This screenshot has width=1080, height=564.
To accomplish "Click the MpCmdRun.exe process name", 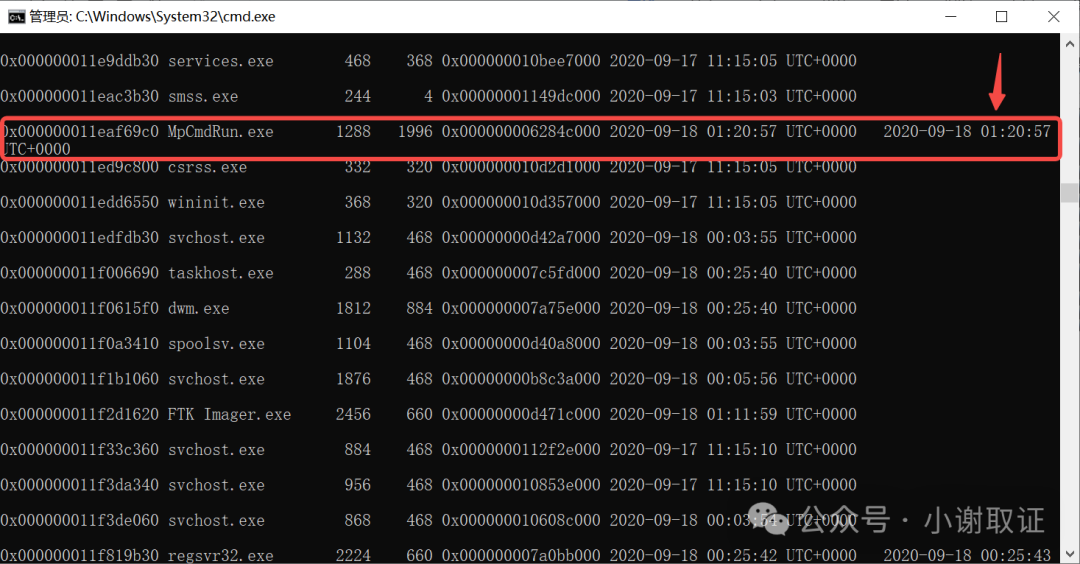I will pyautogui.click(x=220, y=132).
